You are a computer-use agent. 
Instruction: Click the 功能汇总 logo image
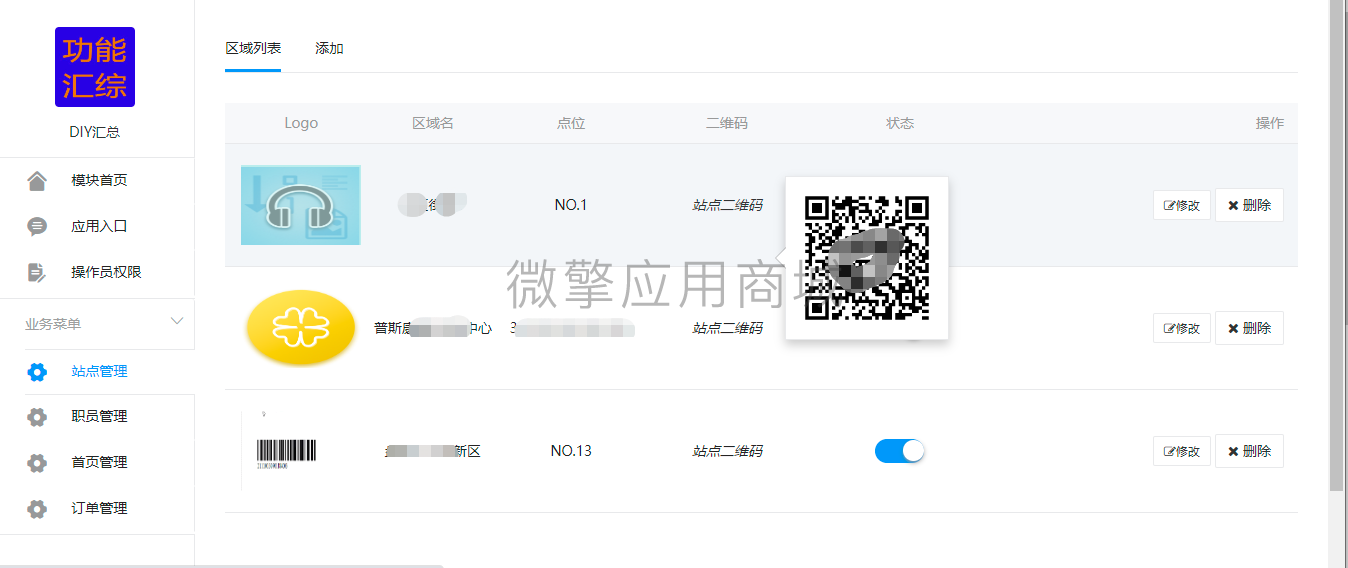pyautogui.click(x=95, y=67)
